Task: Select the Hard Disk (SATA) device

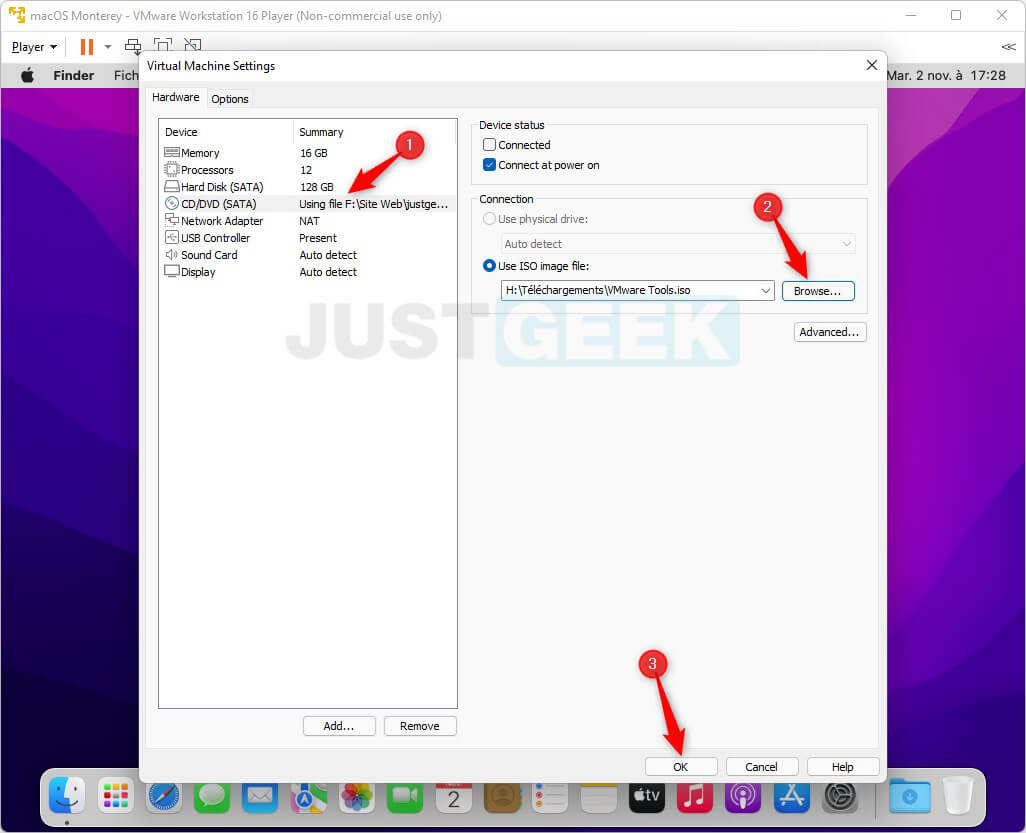Action: 308,186
